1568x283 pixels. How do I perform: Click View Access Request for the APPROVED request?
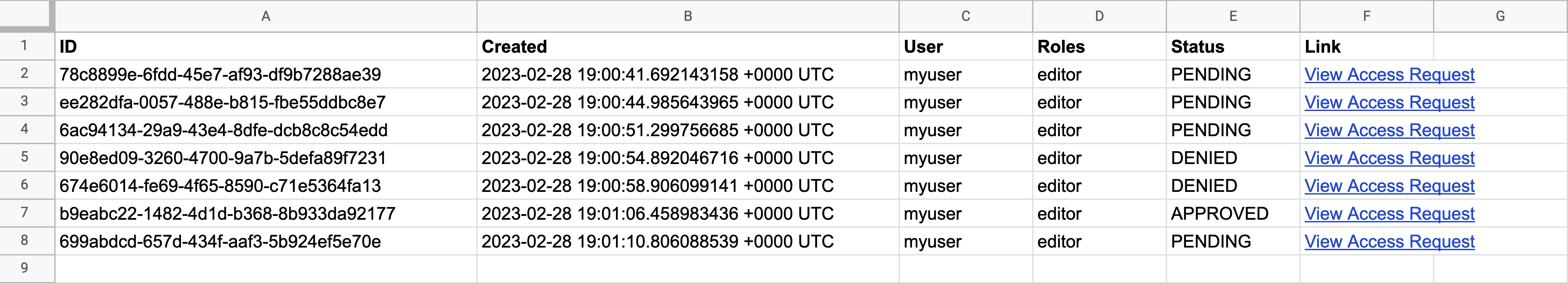[x=1390, y=213]
